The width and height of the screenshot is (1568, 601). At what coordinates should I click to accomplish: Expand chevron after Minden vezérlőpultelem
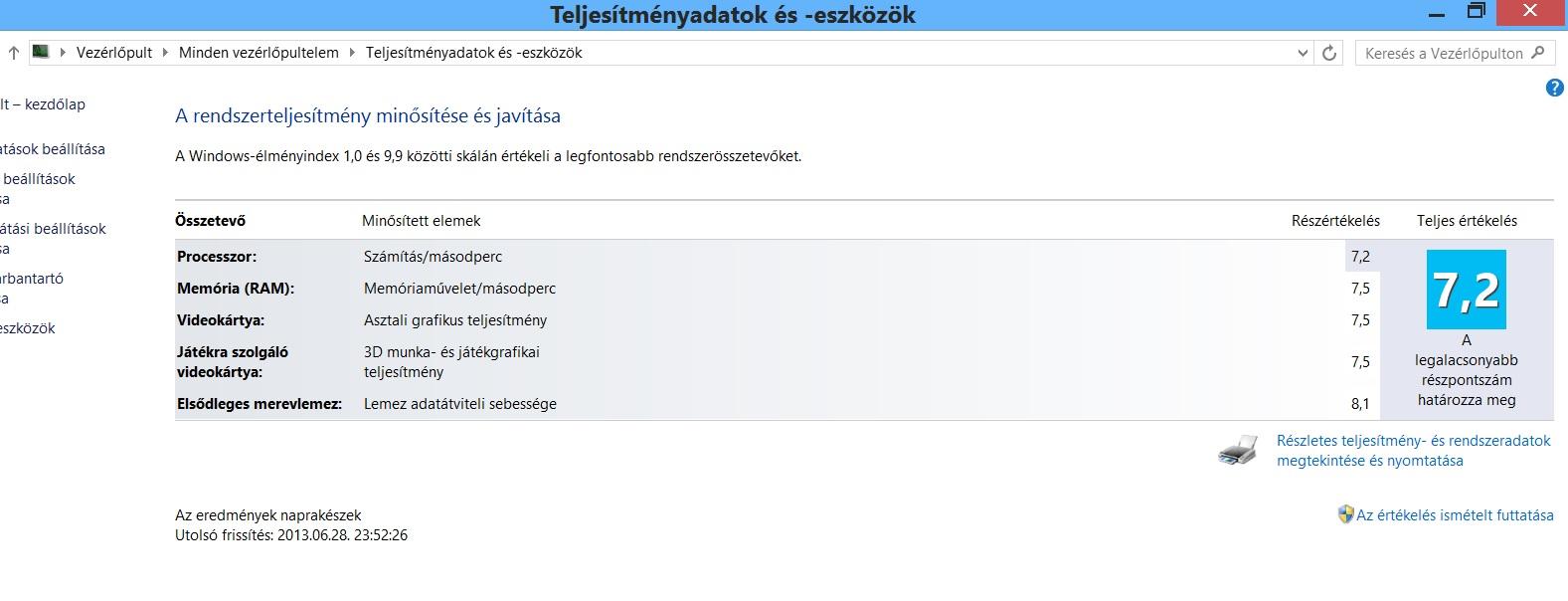click(352, 53)
